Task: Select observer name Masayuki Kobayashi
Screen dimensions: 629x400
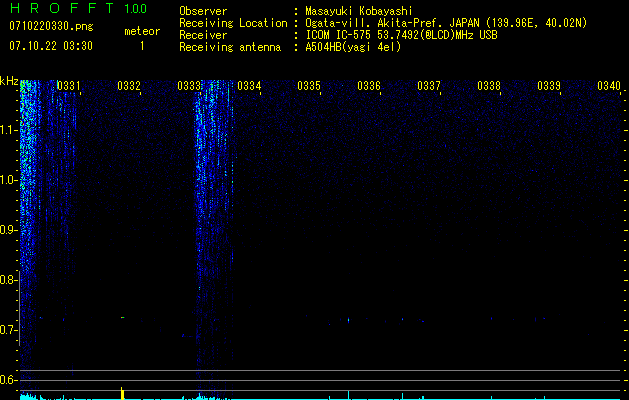Action: [359, 11]
